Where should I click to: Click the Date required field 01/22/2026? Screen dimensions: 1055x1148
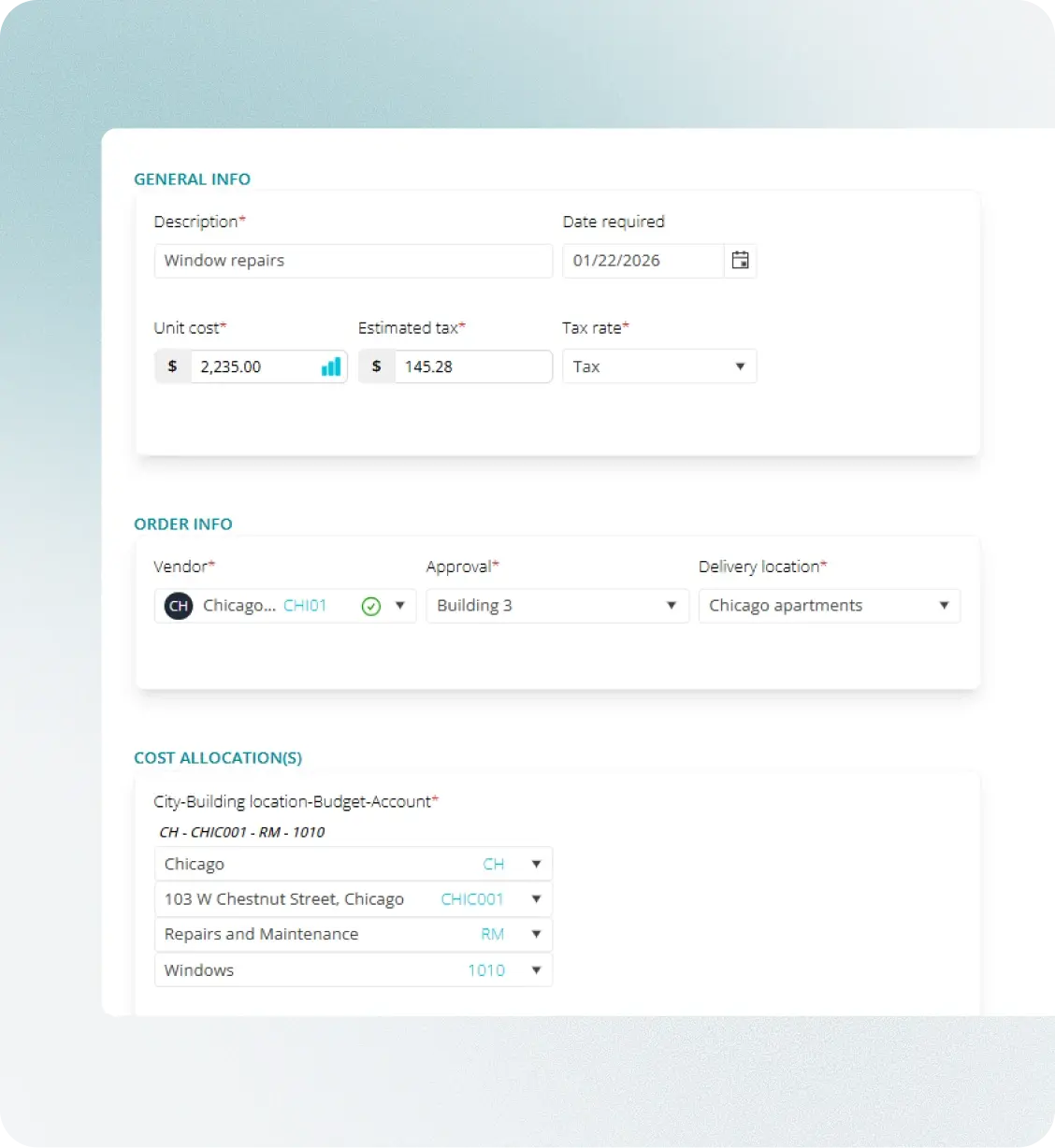(x=643, y=261)
